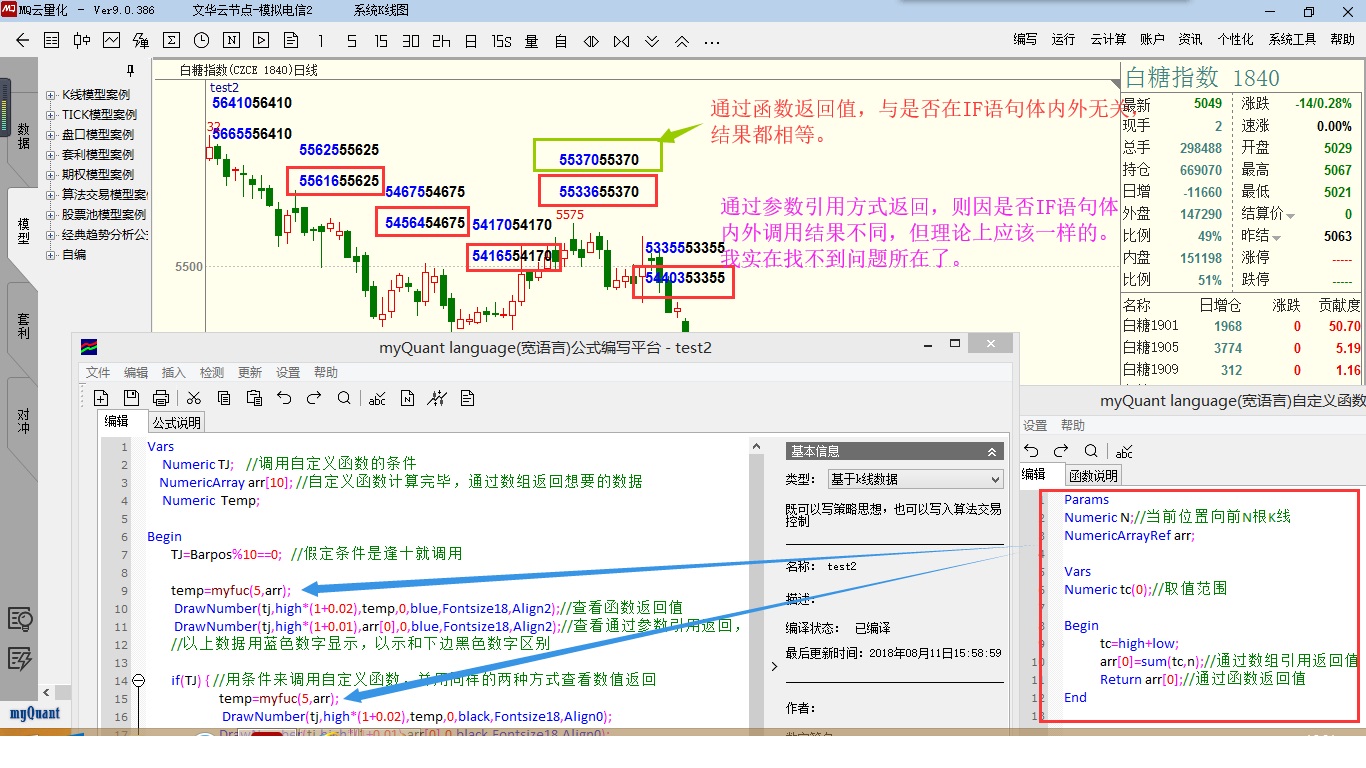
Task: Click the spell-check abc icon in test2 editor
Action: coord(377,398)
